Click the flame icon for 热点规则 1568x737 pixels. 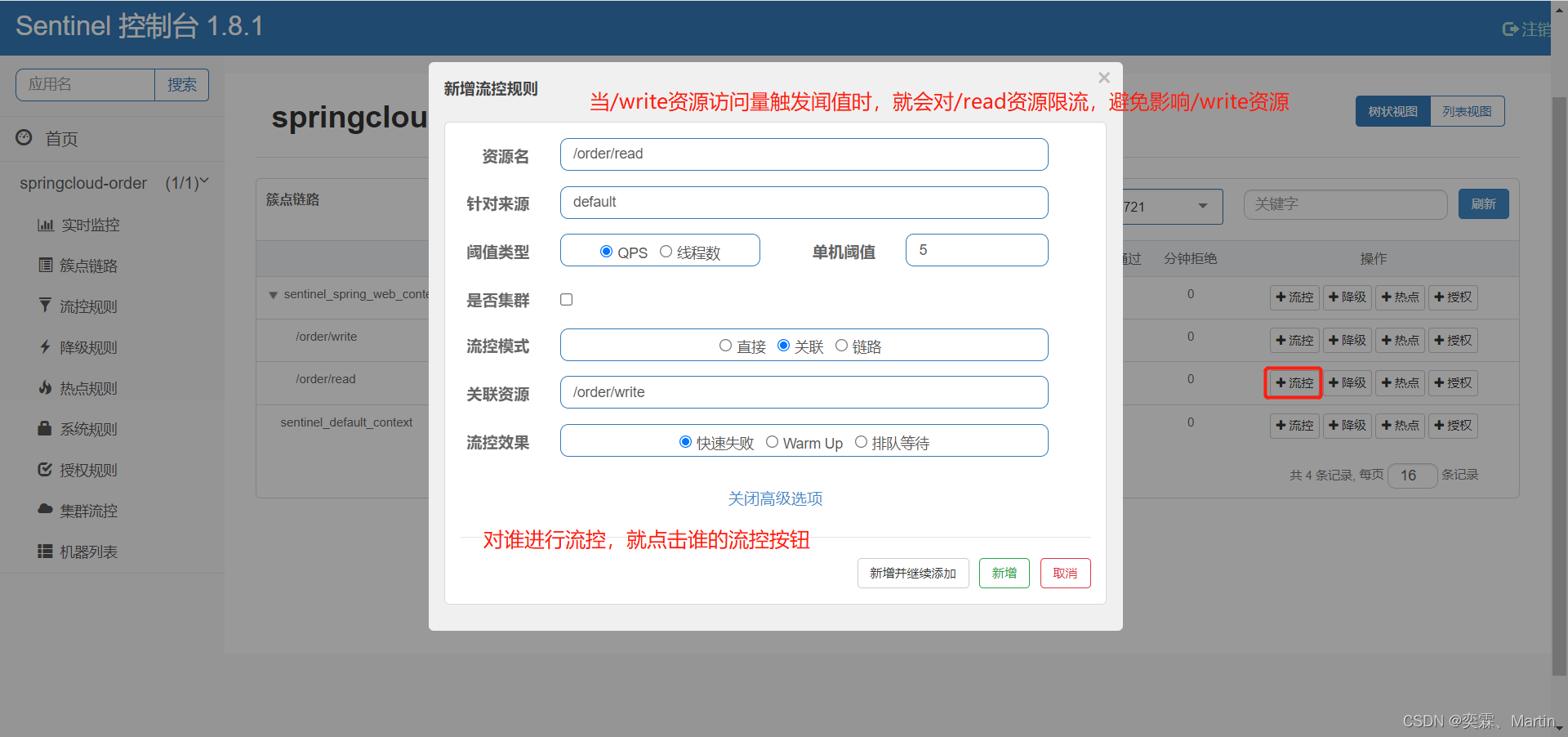point(45,387)
